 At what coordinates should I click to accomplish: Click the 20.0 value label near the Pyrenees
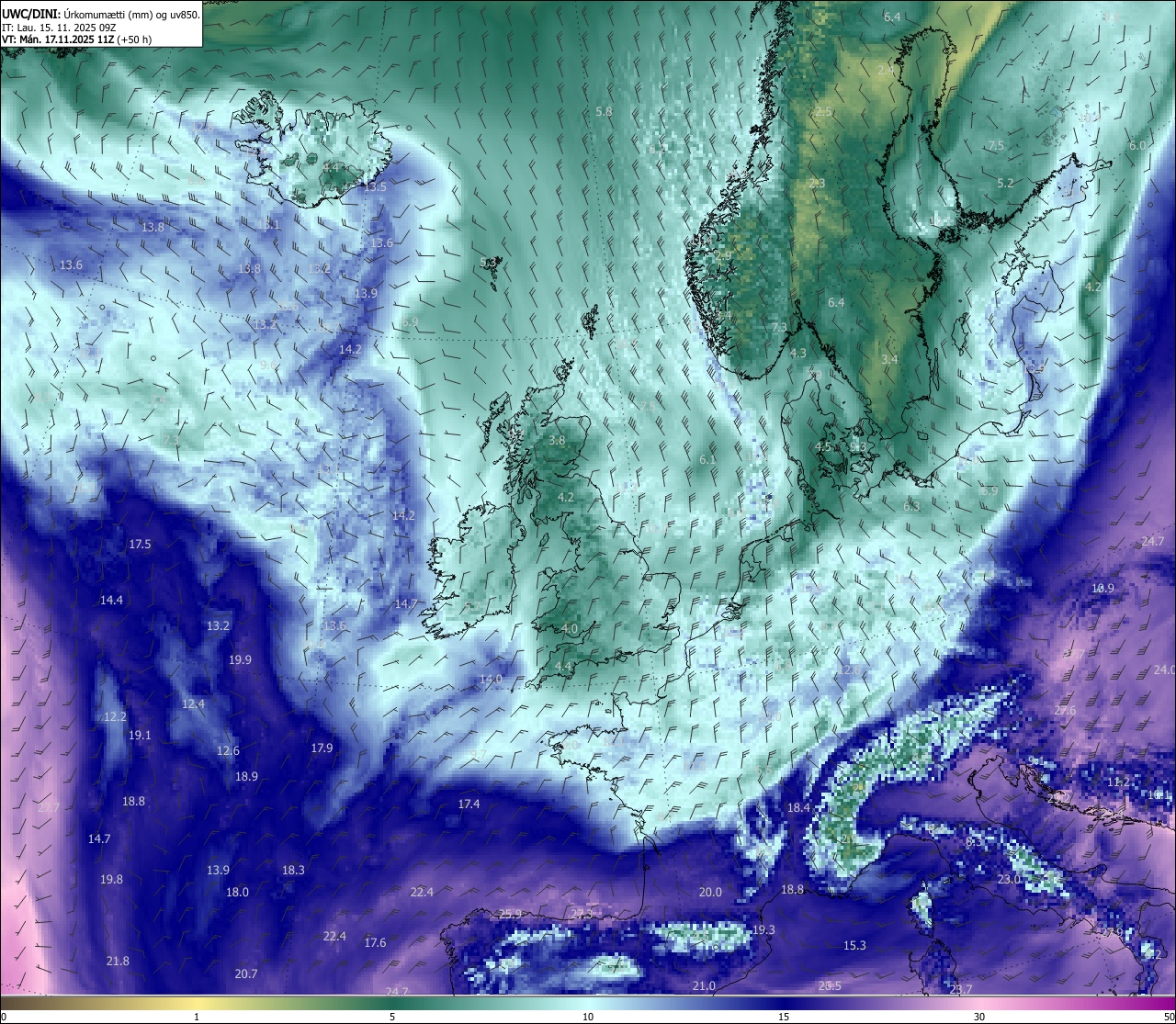[x=710, y=892]
